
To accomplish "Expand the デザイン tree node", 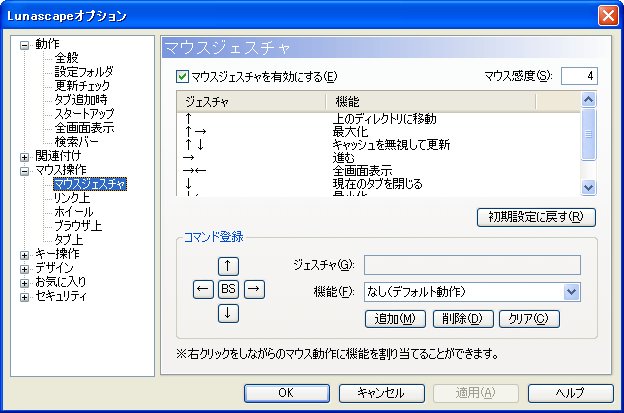I will (x=25, y=269).
